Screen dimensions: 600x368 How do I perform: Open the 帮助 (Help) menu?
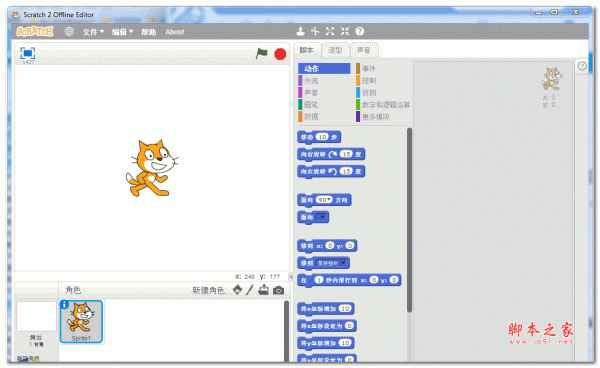pyautogui.click(x=148, y=32)
